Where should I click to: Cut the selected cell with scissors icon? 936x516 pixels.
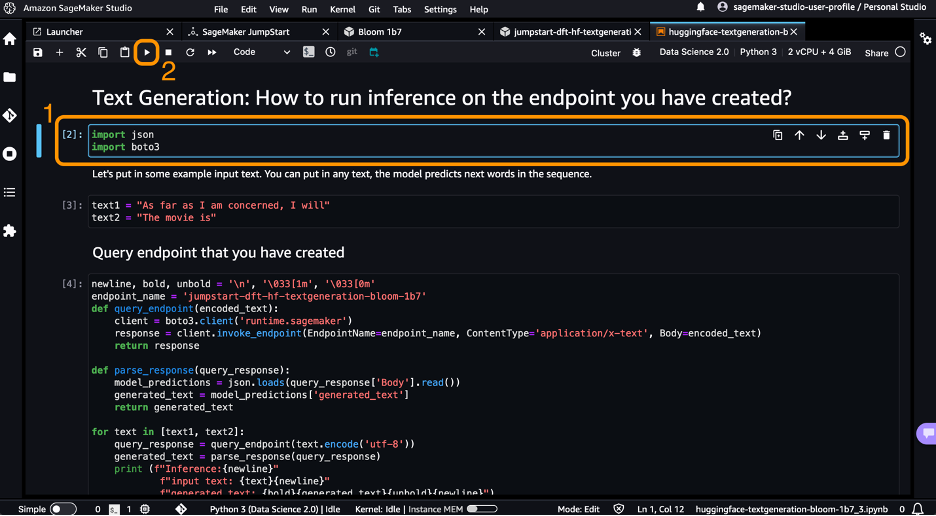tap(82, 52)
